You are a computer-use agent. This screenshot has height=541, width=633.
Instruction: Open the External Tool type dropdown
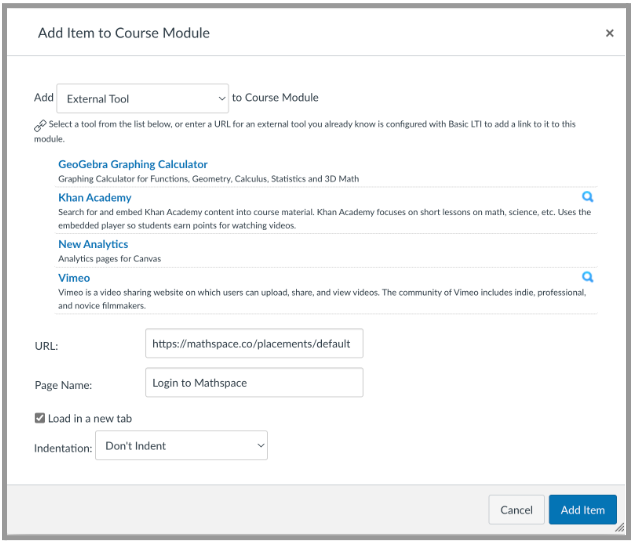pos(143,98)
